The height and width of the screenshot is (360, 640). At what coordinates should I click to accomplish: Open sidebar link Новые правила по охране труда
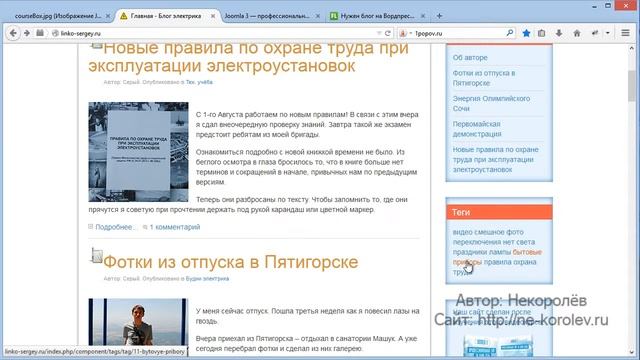[496, 160]
